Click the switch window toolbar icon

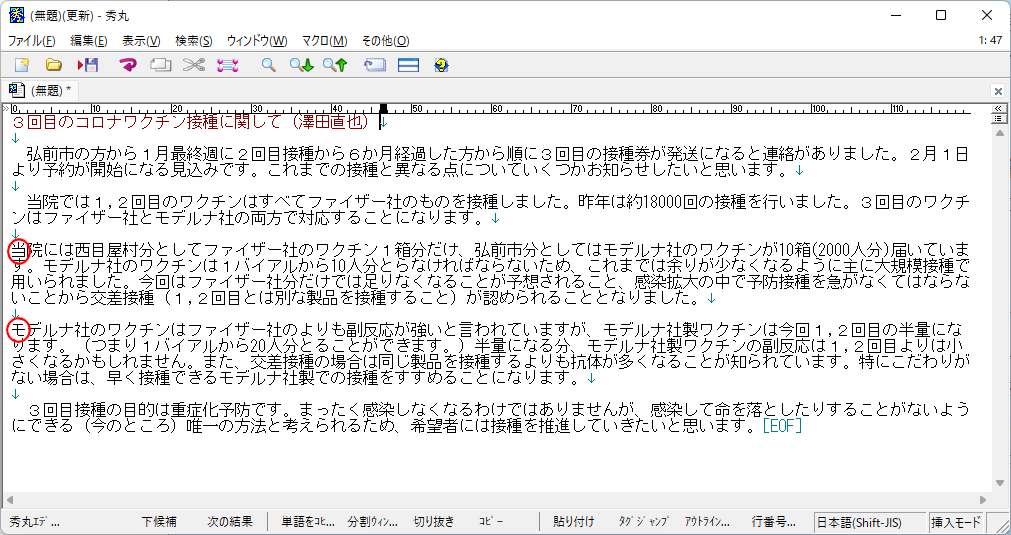[x=375, y=65]
